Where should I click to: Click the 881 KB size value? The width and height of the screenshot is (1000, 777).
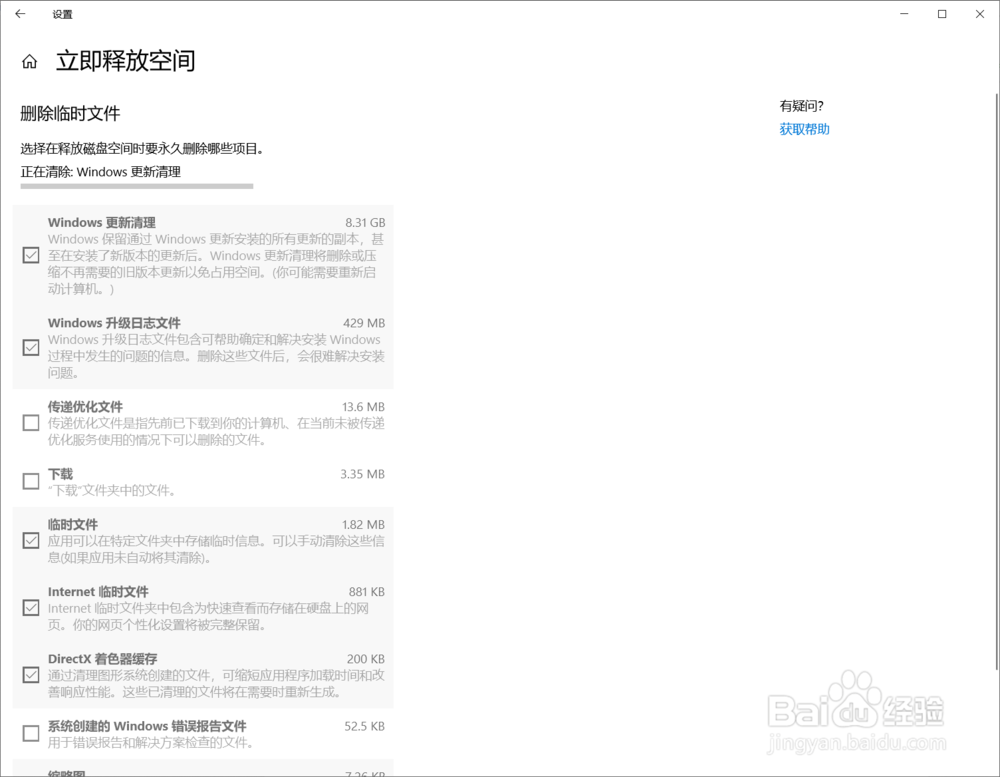click(367, 591)
